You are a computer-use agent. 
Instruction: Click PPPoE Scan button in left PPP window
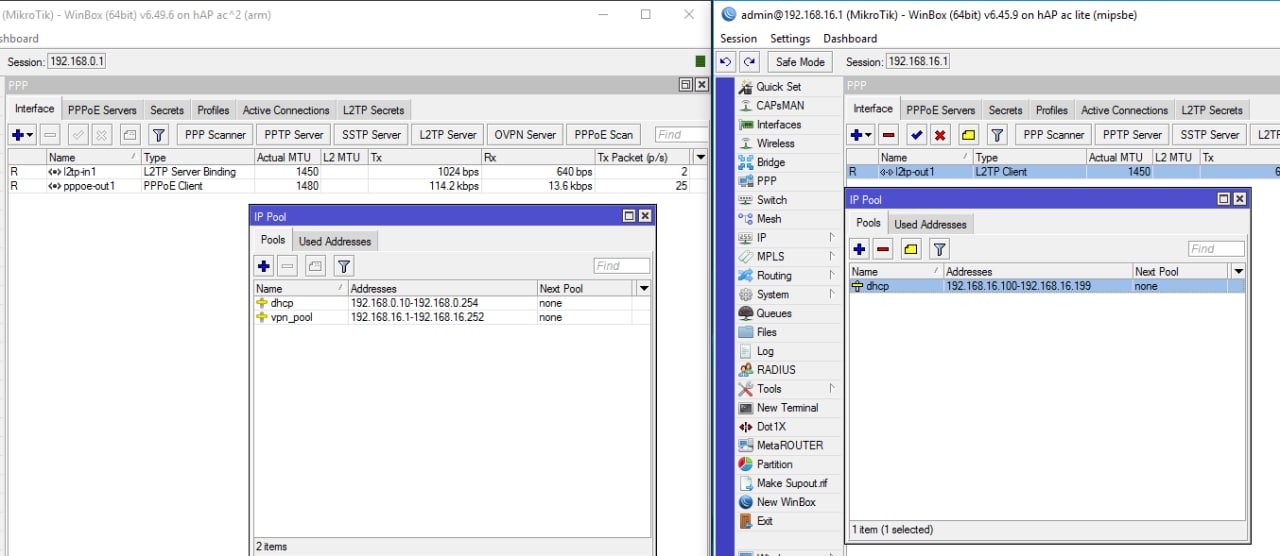(604, 135)
